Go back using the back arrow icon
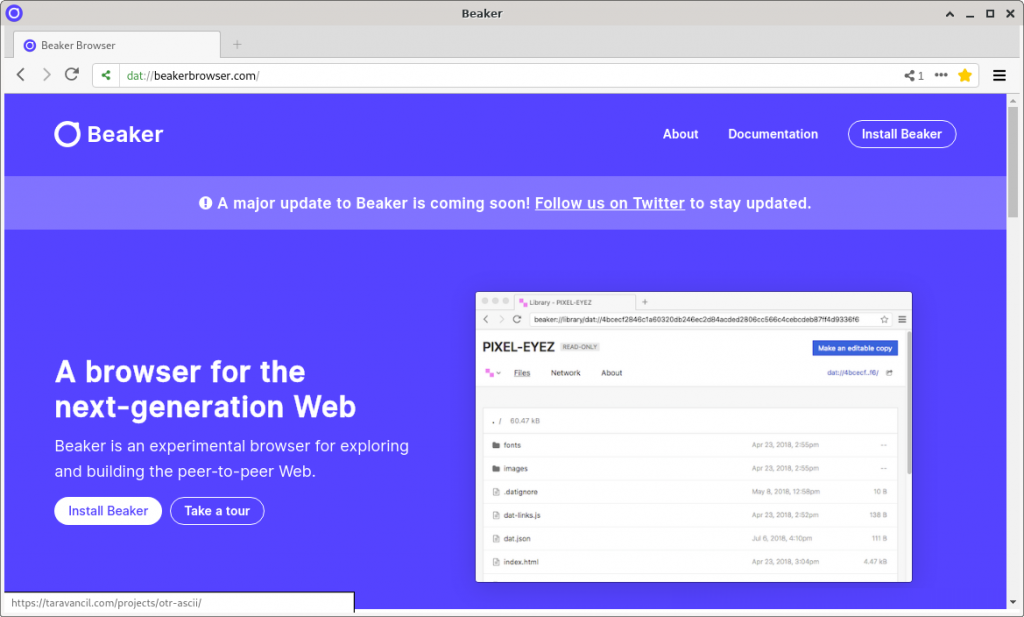This screenshot has height=617, width=1024. coord(20,74)
